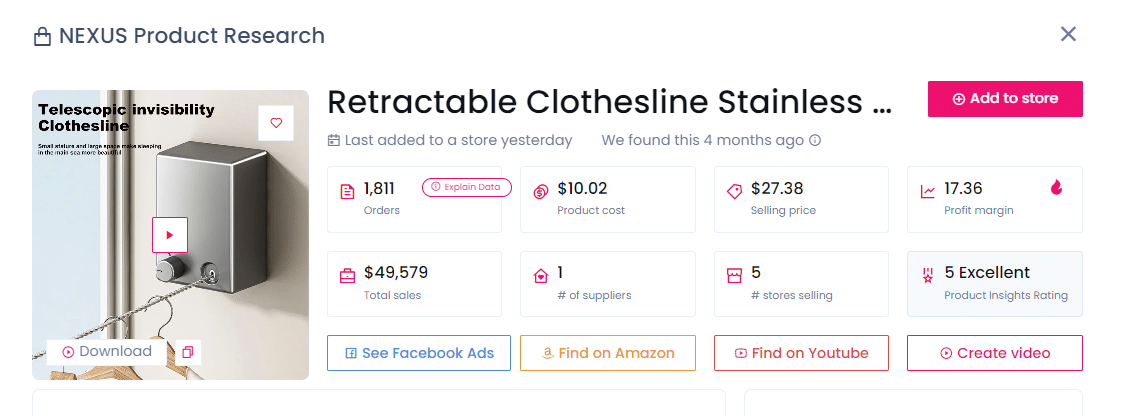Viewport: 1129px width, 416px height.
Task: Open See Facebook Ads
Action: pos(419,353)
